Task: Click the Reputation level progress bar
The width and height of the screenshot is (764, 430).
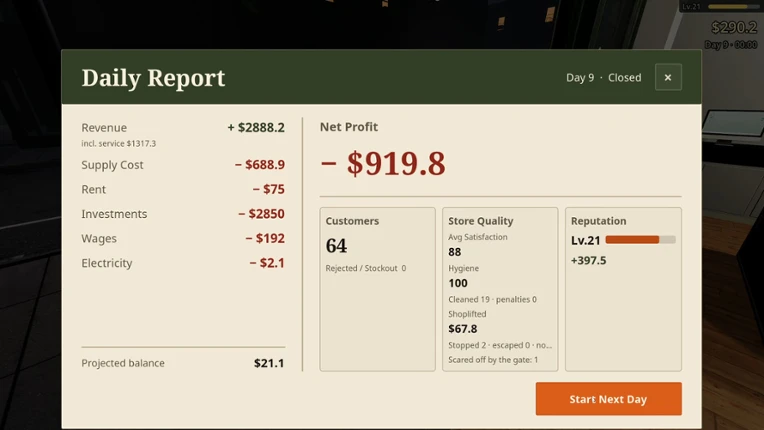Action: coord(640,240)
